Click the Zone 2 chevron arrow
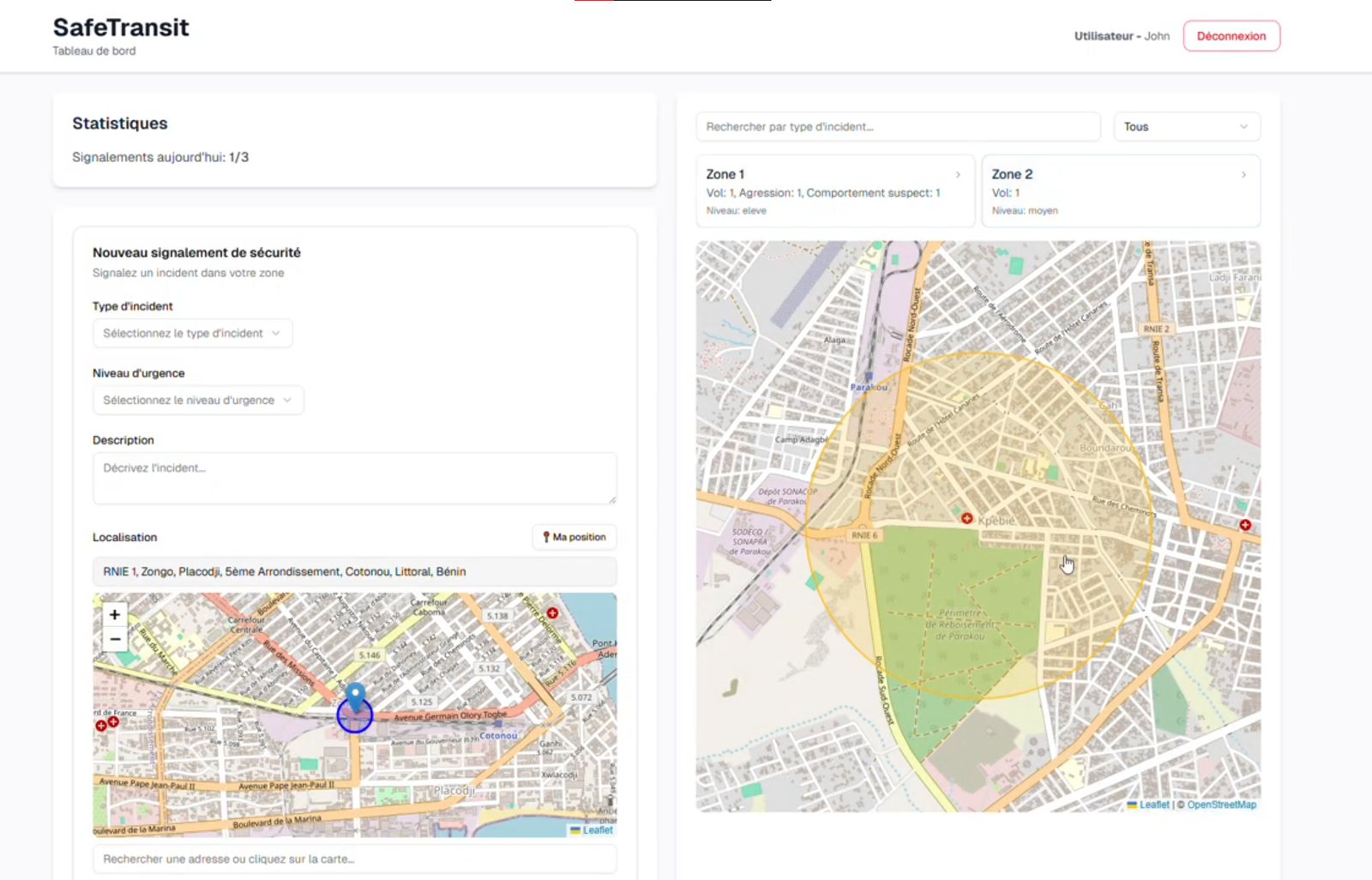This screenshot has width=1372, height=880. pyautogui.click(x=1243, y=175)
